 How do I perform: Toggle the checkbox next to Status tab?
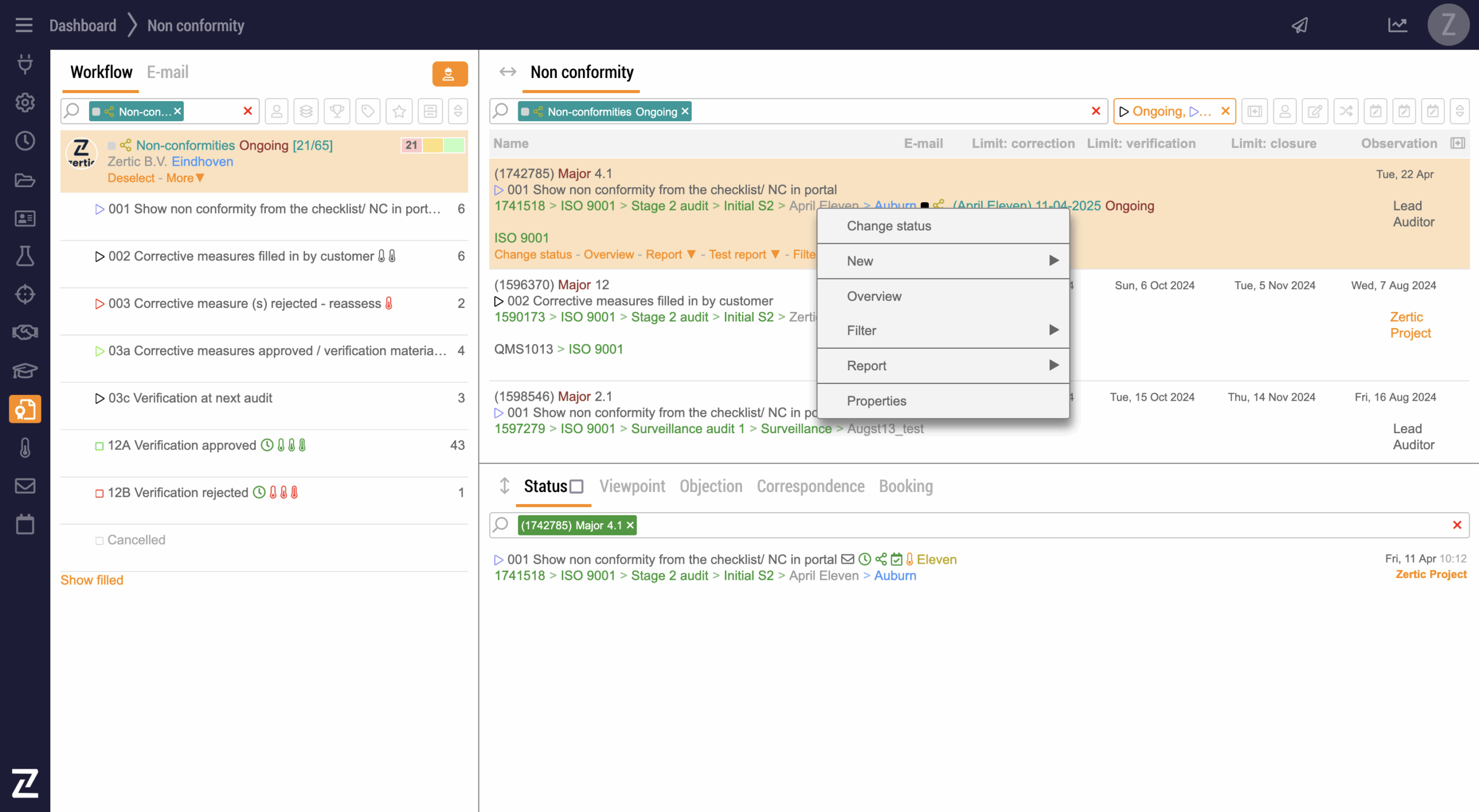click(577, 487)
